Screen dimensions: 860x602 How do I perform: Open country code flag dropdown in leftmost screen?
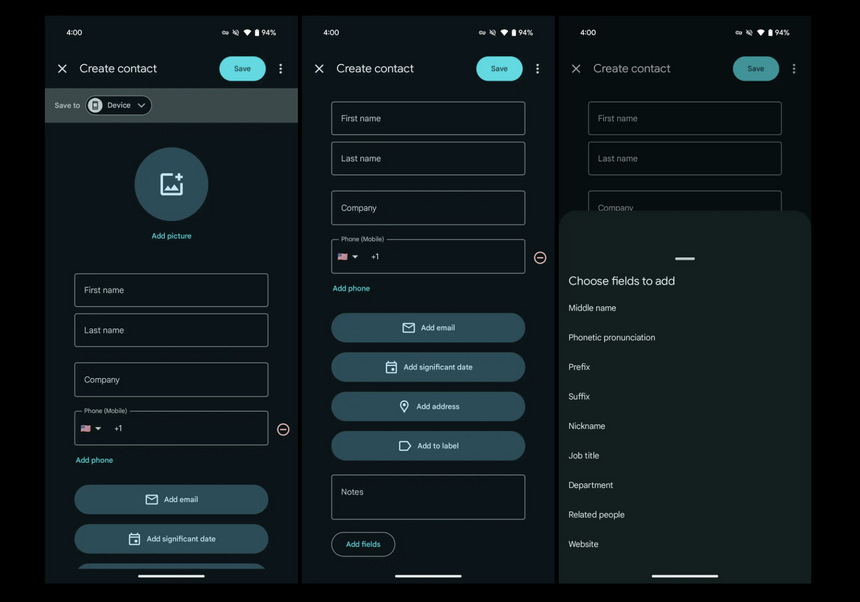click(x=91, y=429)
